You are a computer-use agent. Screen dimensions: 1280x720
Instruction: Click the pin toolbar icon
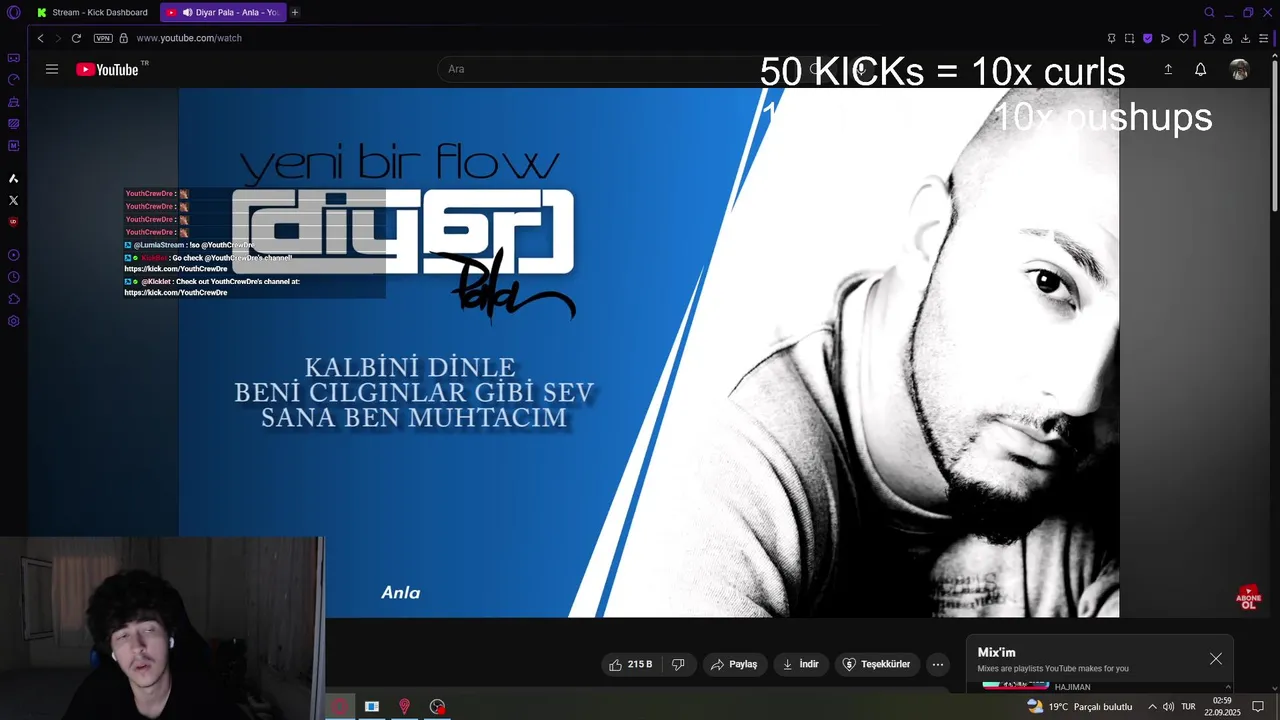click(x=1111, y=38)
